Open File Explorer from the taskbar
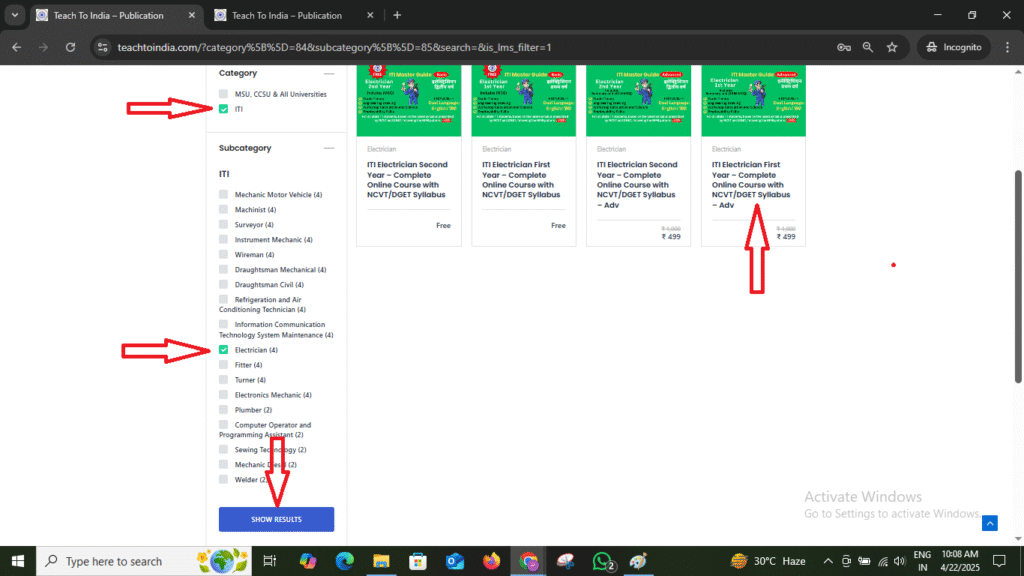The image size is (1024, 576). tap(381, 561)
